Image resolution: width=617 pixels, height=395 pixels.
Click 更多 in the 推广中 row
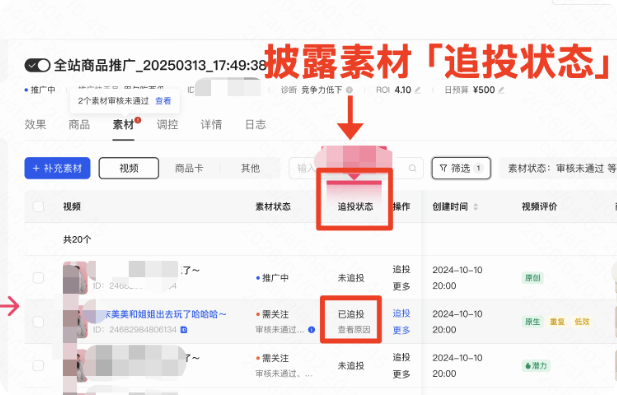tap(401, 286)
